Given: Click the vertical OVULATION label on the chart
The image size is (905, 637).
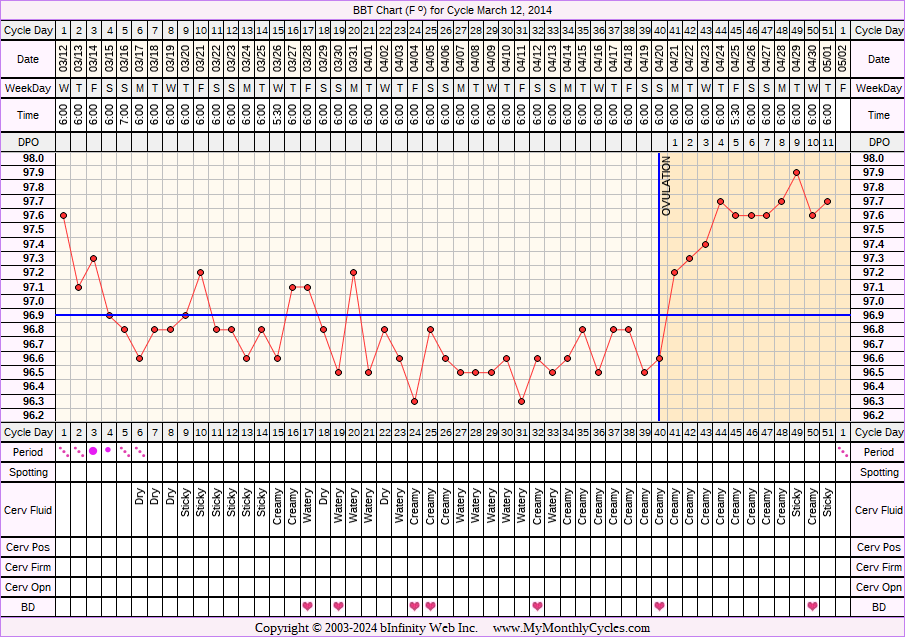Looking at the screenshot, I should [667, 186].
